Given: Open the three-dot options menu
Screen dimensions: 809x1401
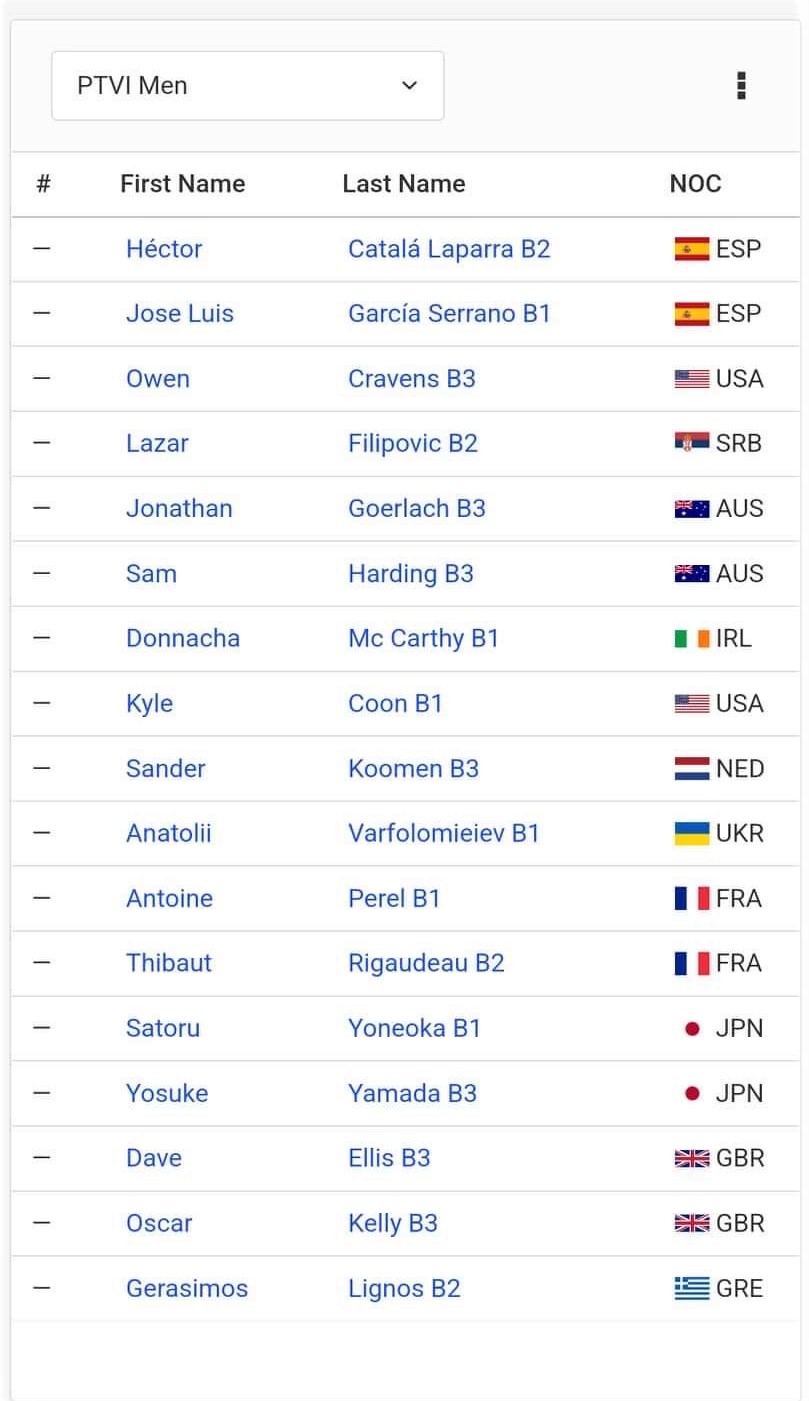Looking at the screenshot, I should coord(741,86).
